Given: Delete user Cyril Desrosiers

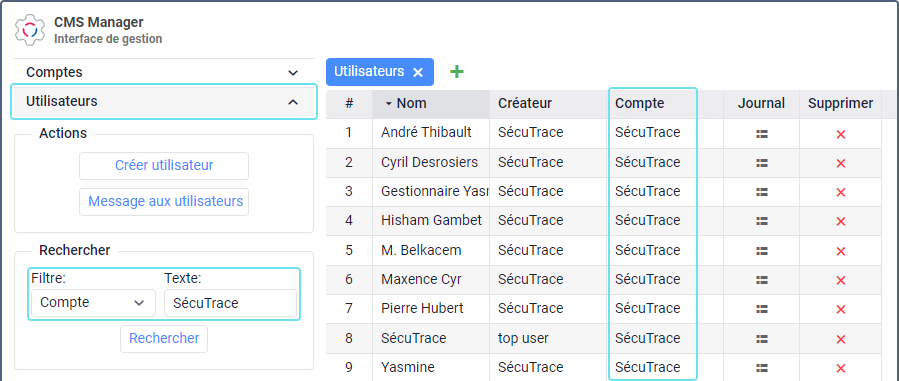Looking at the screenshot, I should 841,163.
